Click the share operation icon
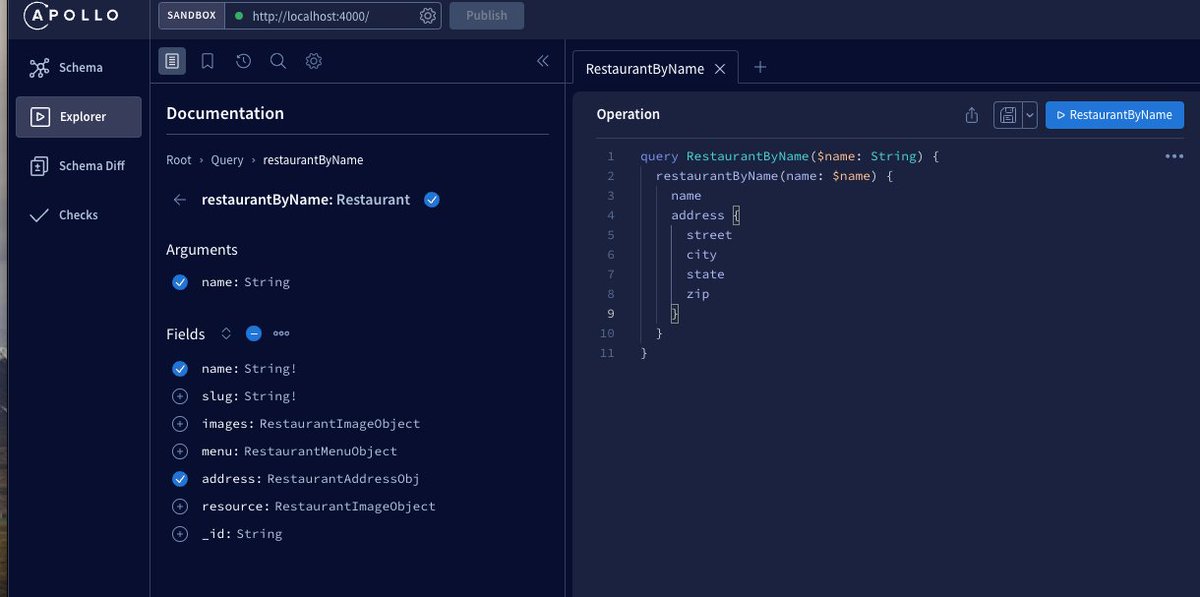Screen dimensions: 1200x597 tap(971, 115)
